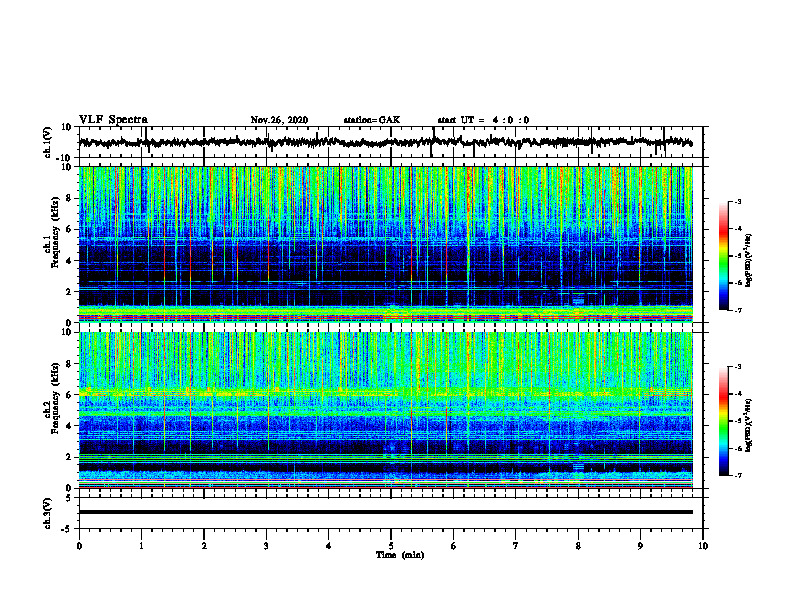Click the "-3" tick on ch.2 color bar
Screen dimensions: 792x612
click(x=738, y=367)
